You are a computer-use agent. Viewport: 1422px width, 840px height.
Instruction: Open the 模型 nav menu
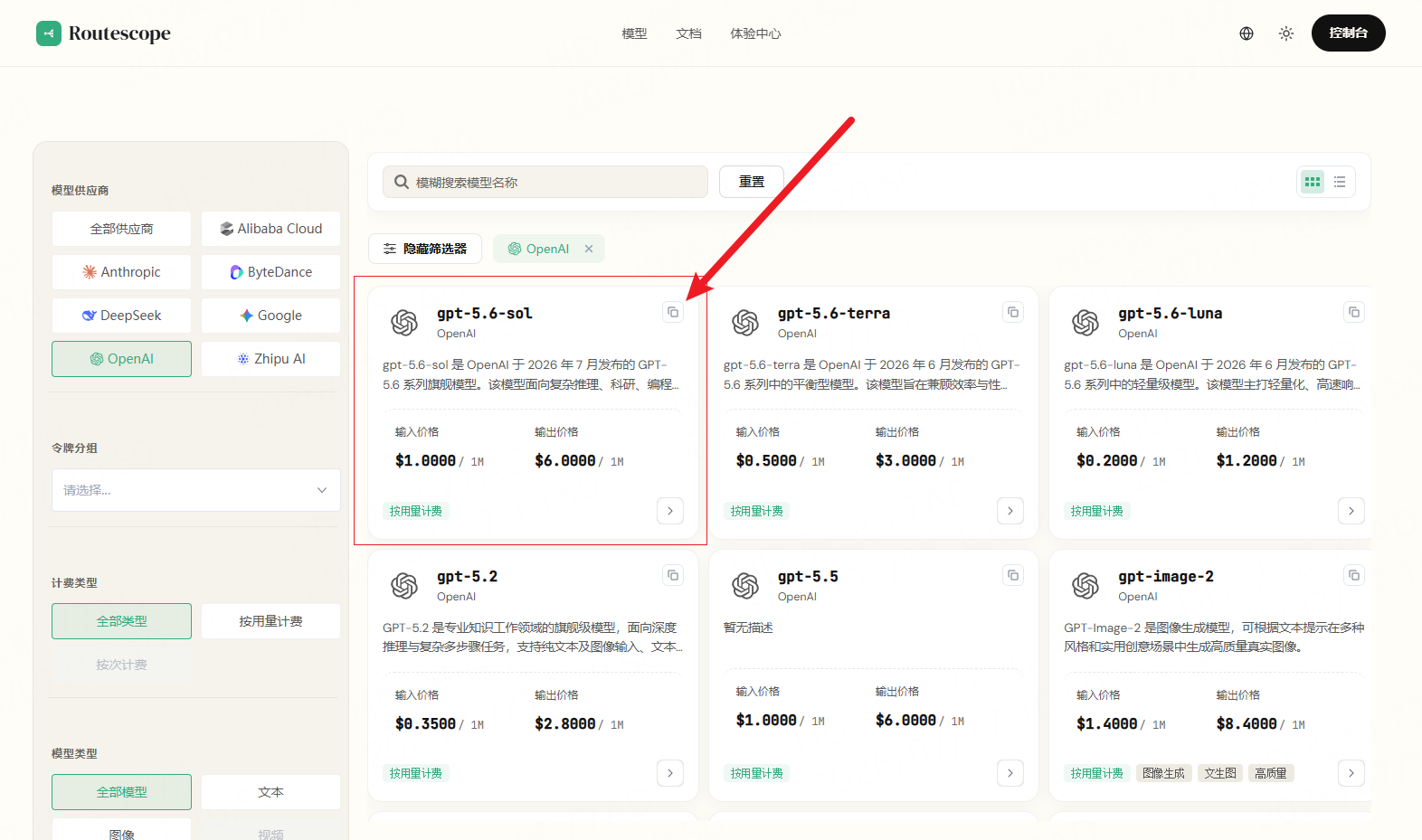pos(634,33)
